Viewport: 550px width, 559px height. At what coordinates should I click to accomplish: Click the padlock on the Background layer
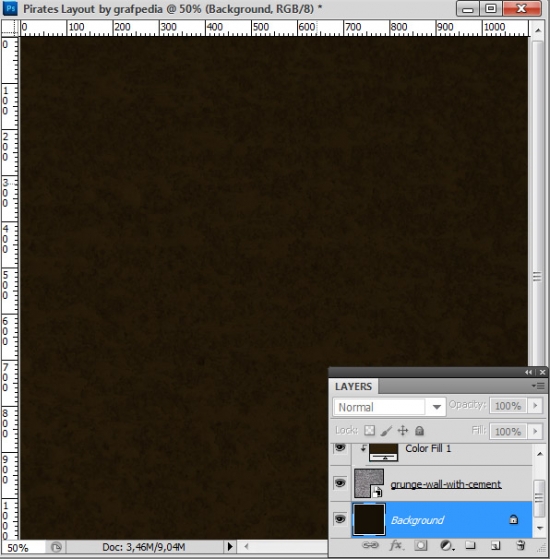[513, 519]
